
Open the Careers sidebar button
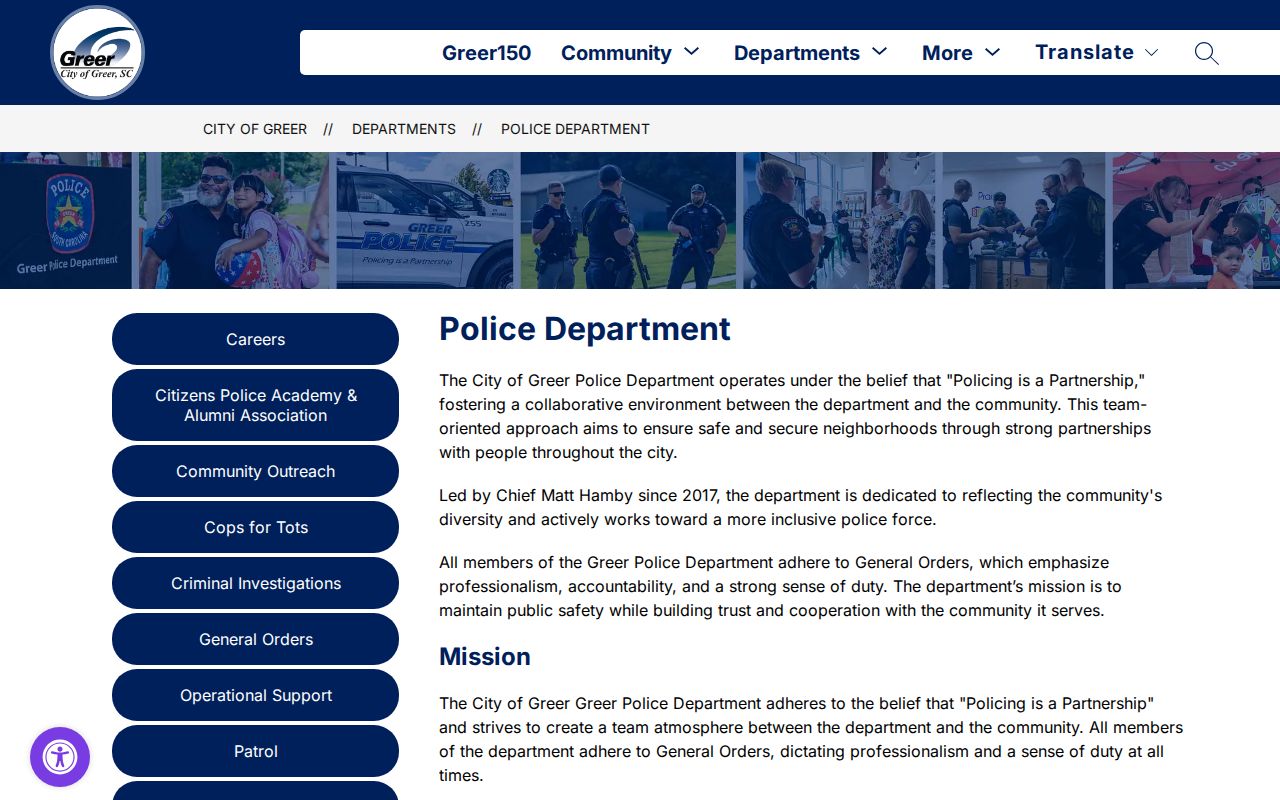pos(255,339)
